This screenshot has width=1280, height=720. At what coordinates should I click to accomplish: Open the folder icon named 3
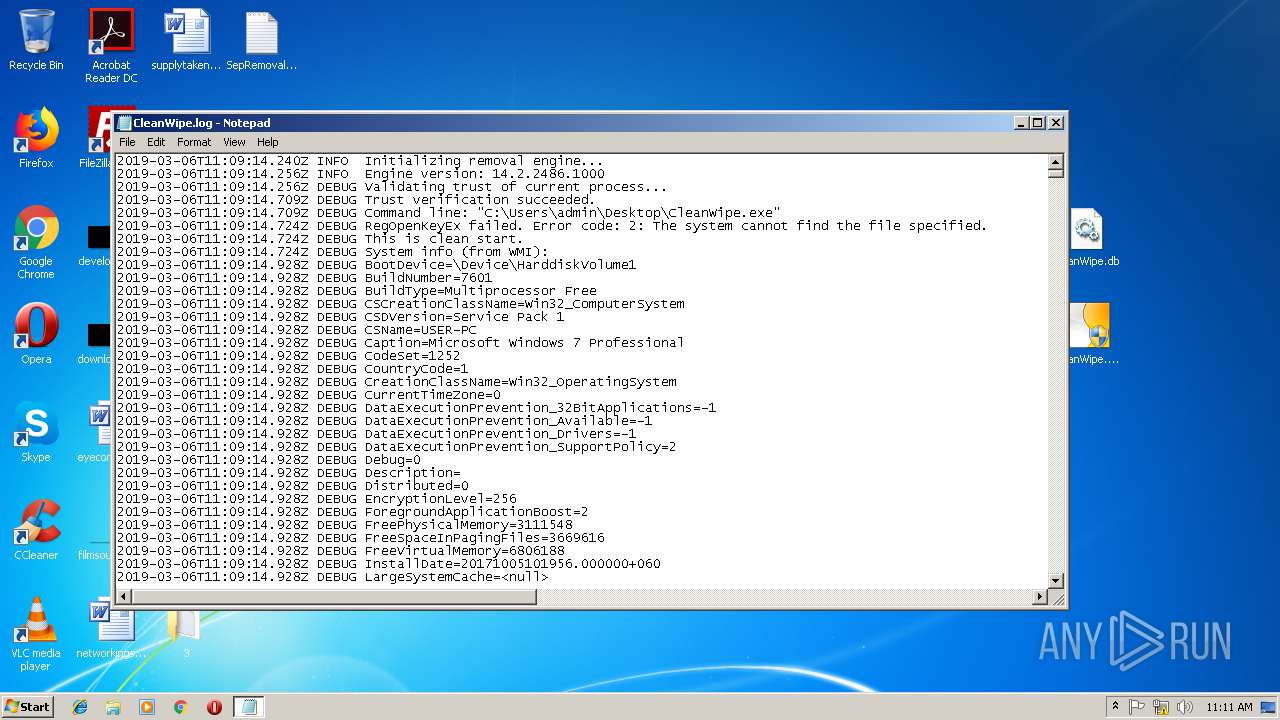pyautogui.click(x=186, y=632)
